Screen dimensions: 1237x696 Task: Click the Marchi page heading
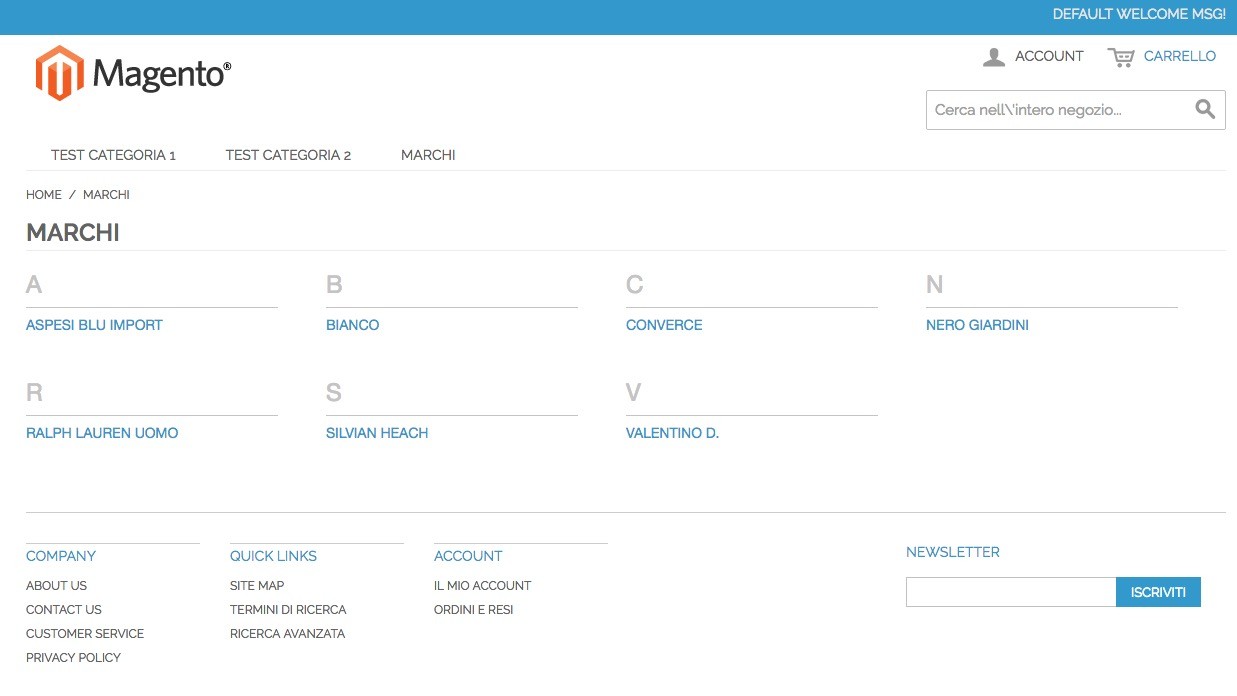(73, 233)
